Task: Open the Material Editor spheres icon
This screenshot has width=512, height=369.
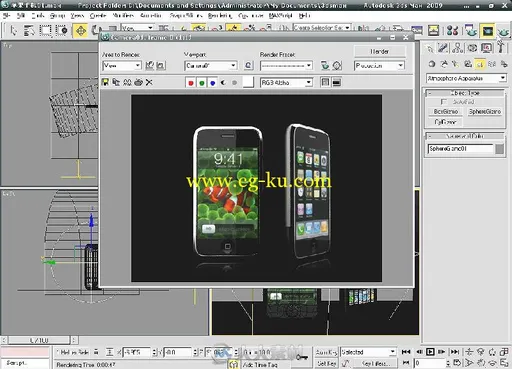Action: coord(452,31)
